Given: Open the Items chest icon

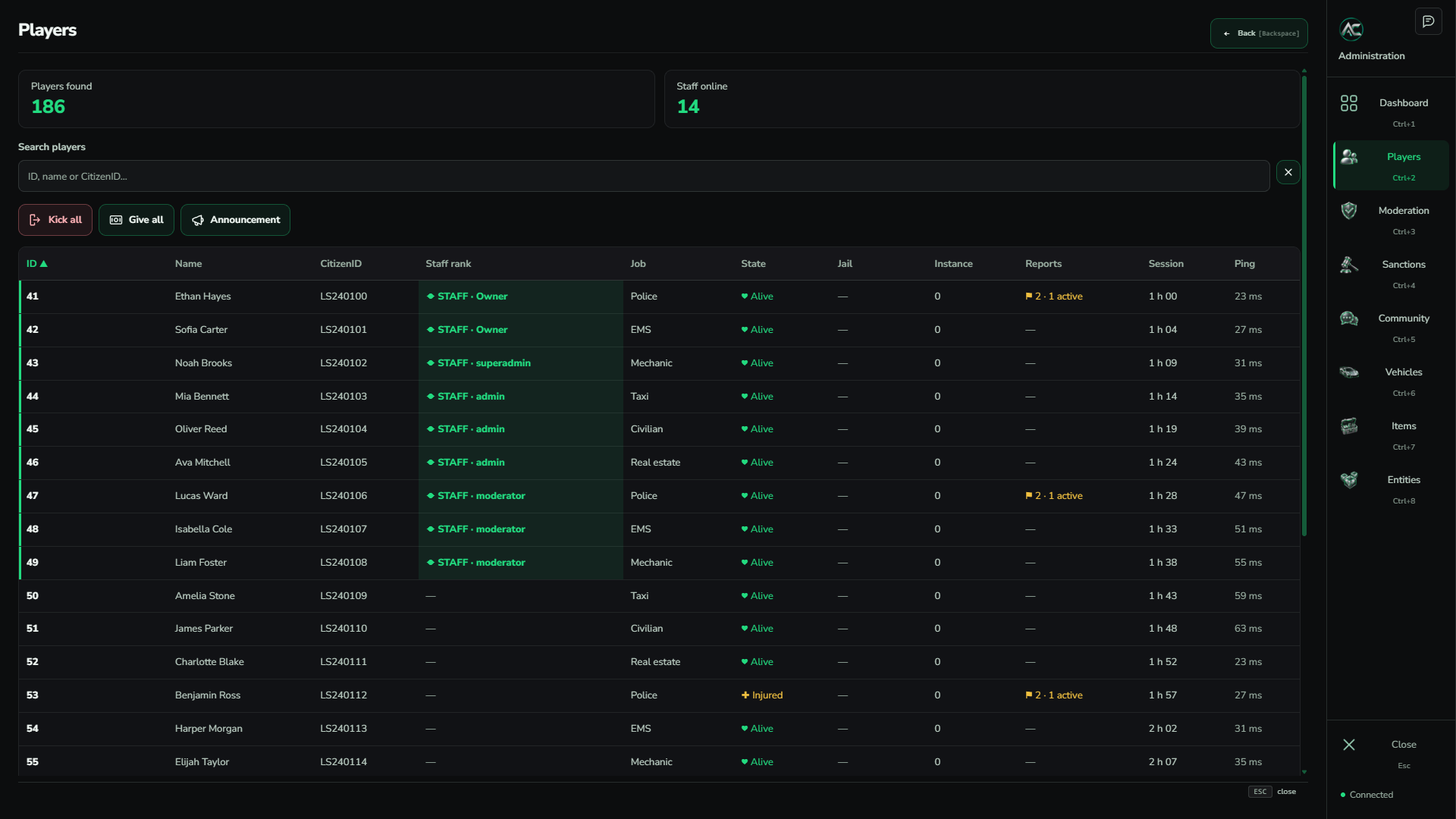Looking at the screenshot, I should [1348, 426].
